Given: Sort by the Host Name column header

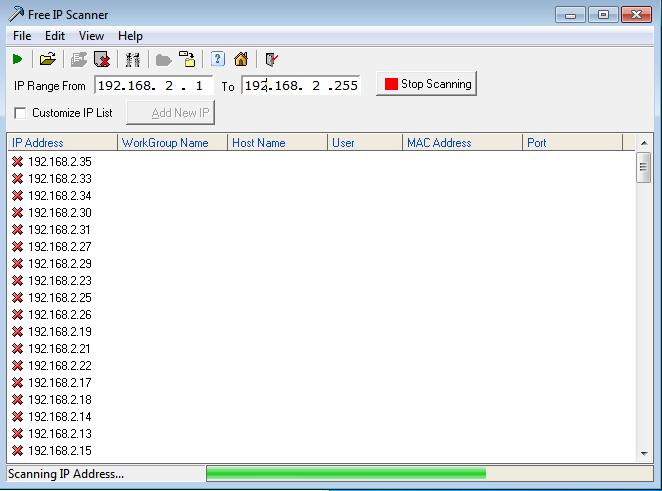Looking at the screenshot, I should [x=277, y=143].
